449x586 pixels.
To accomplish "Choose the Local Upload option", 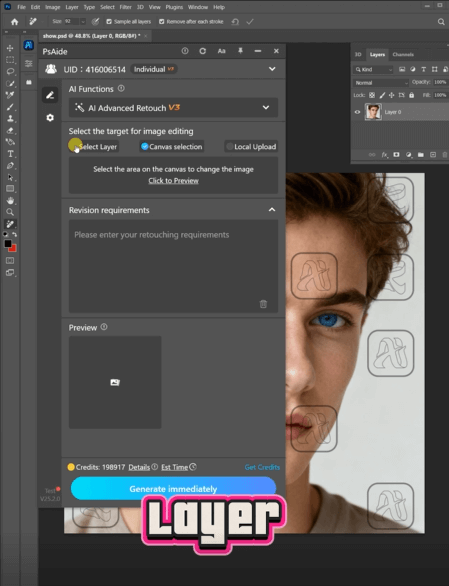I will click(x=251, y=146).
